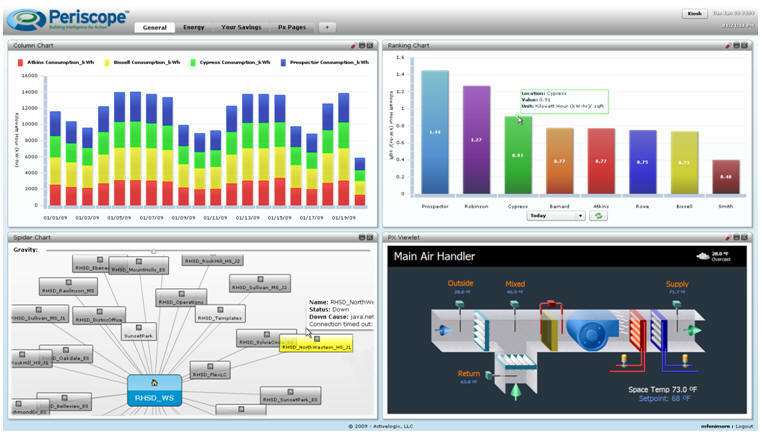Toggle Prospector Consumption blue legend swatch

pos(283,63)
